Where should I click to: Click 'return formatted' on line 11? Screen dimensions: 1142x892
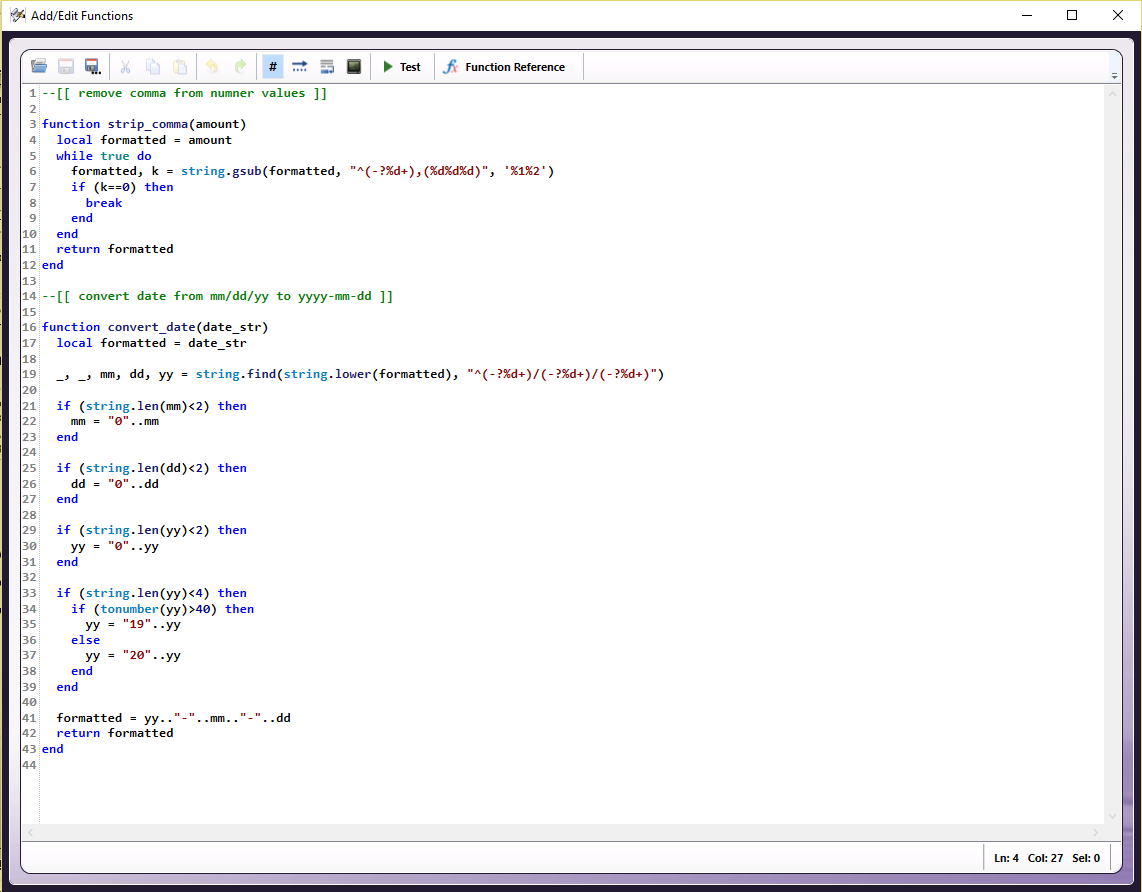coord(114,249)
